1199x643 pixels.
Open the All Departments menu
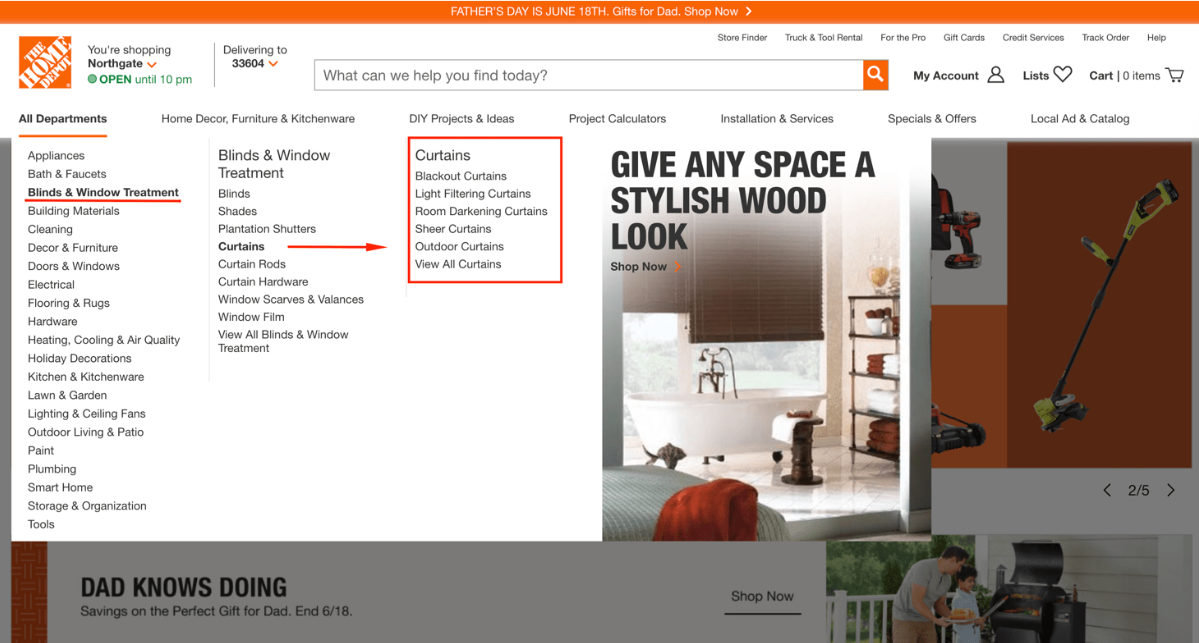coord(63,118)
